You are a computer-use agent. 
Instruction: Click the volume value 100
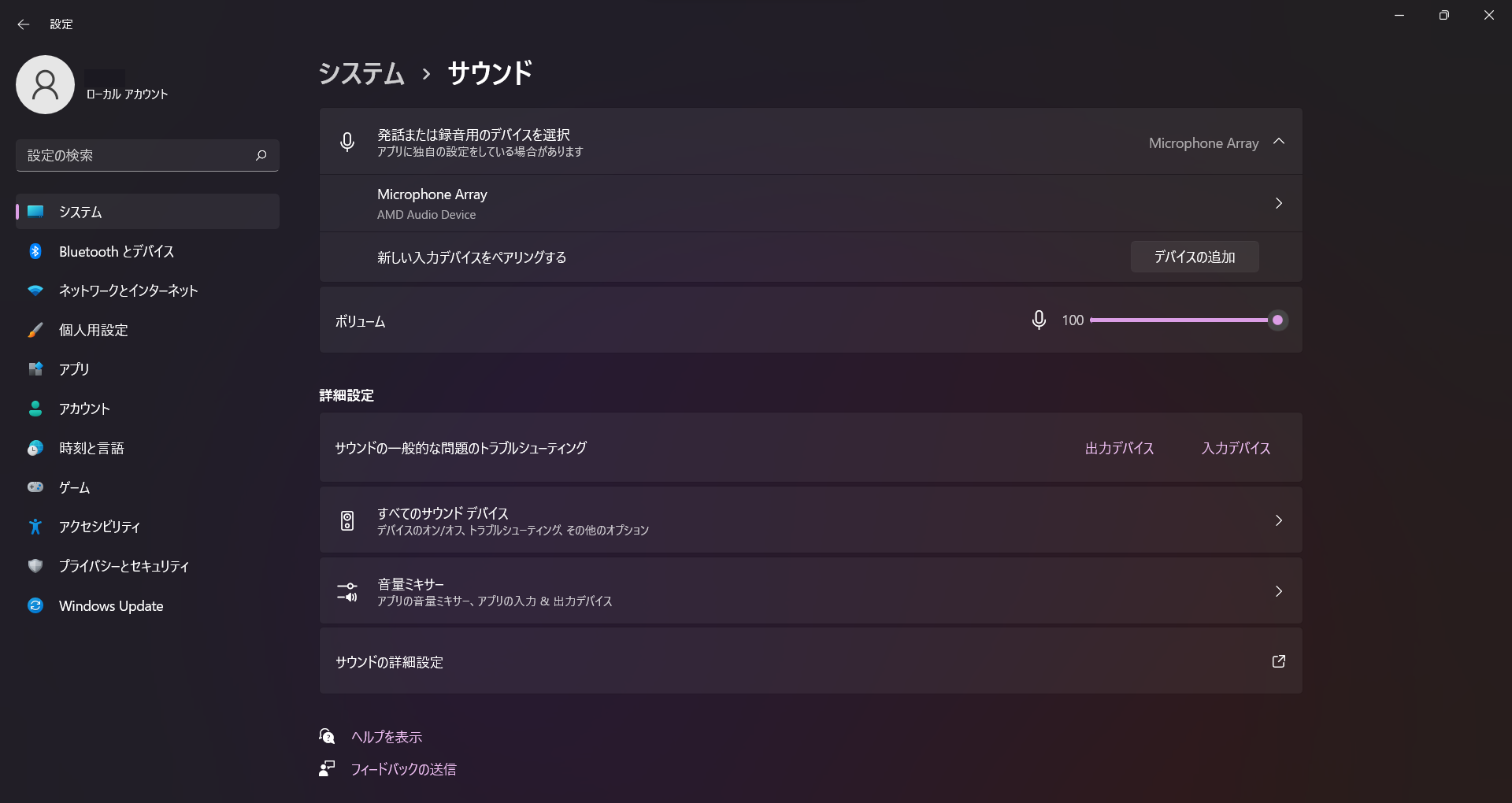(1073, 320)
